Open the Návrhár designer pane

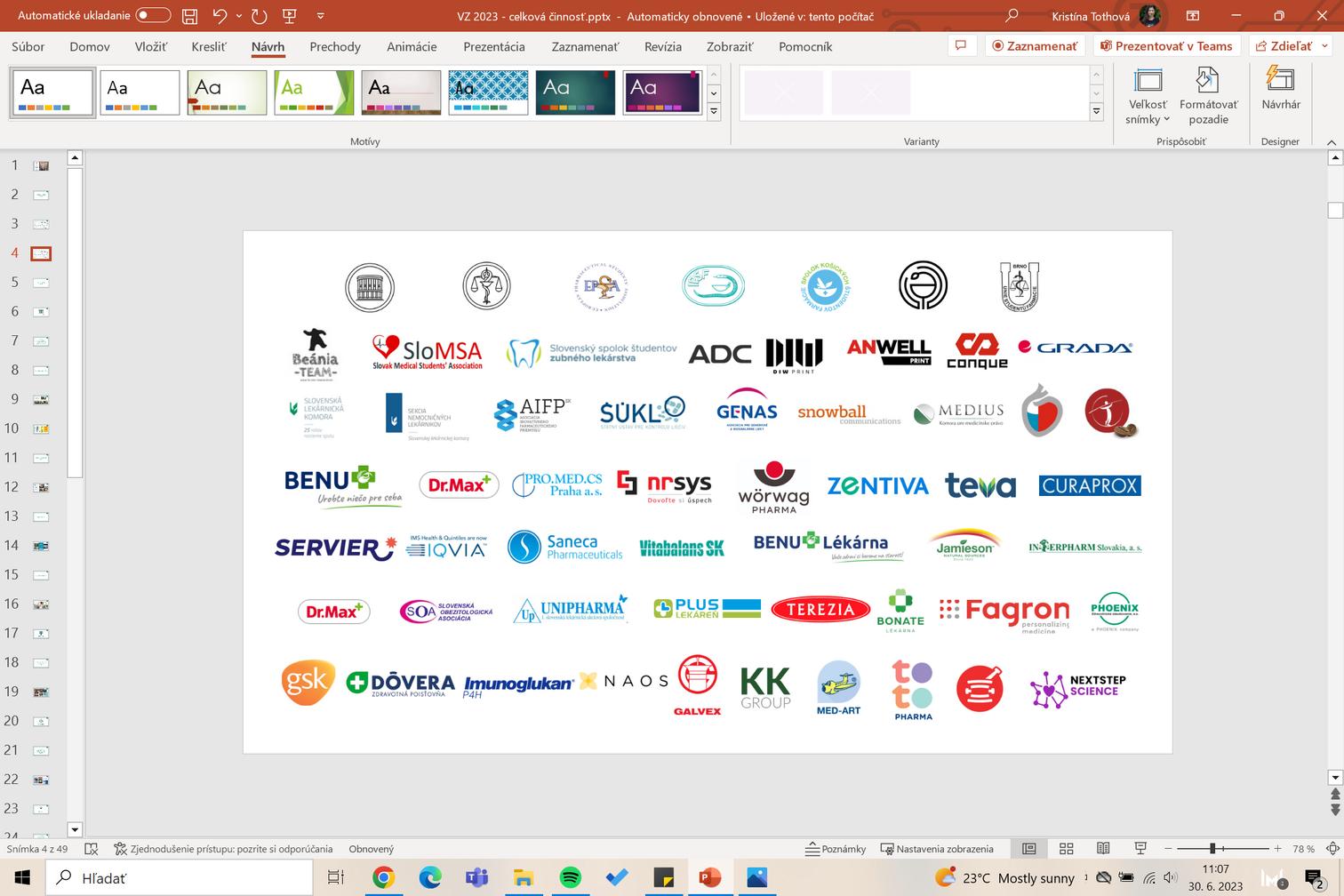coord(1281,89)
